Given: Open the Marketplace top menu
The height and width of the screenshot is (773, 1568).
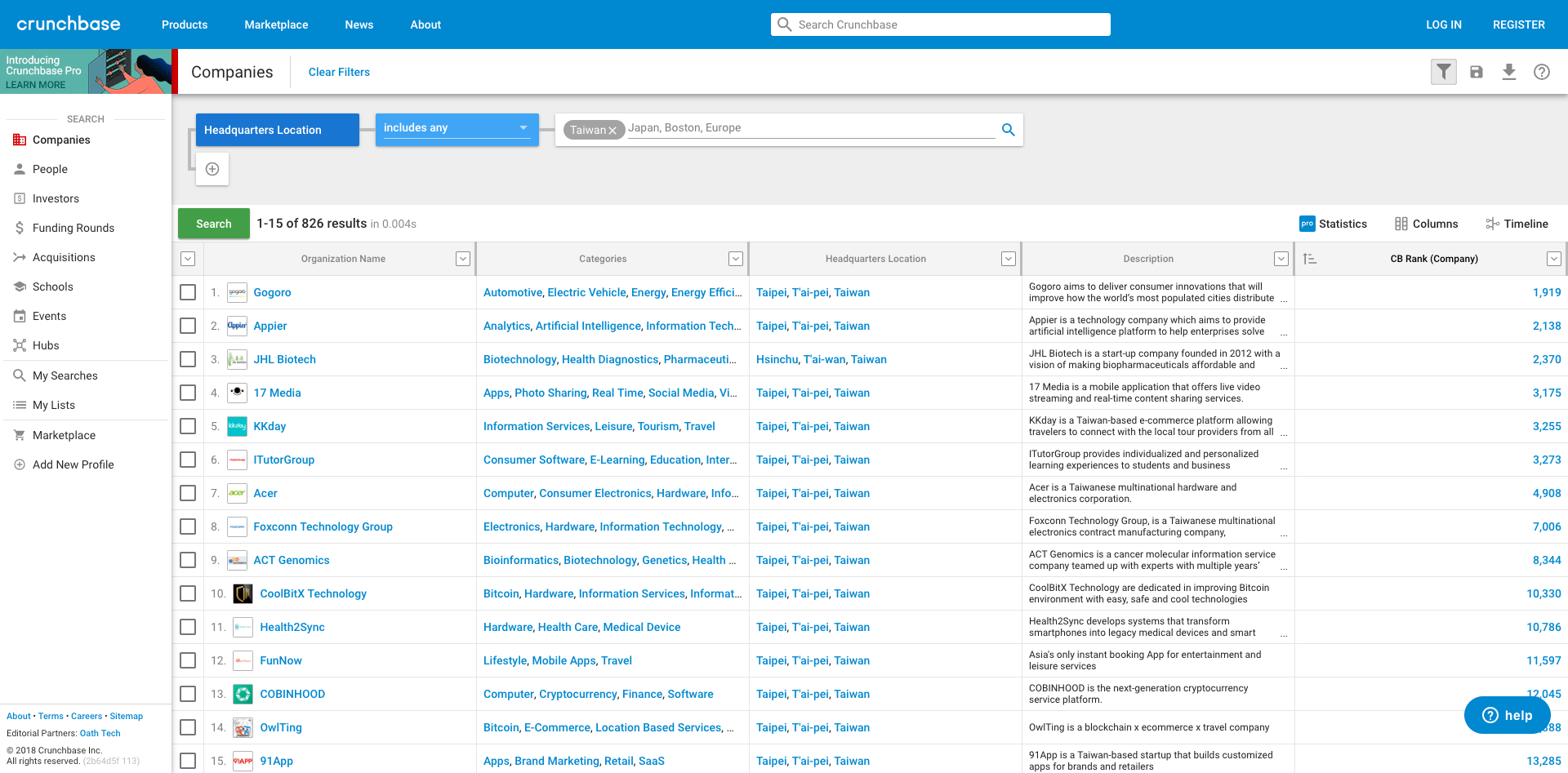Looking at the screenshot, I should [276, 24].
